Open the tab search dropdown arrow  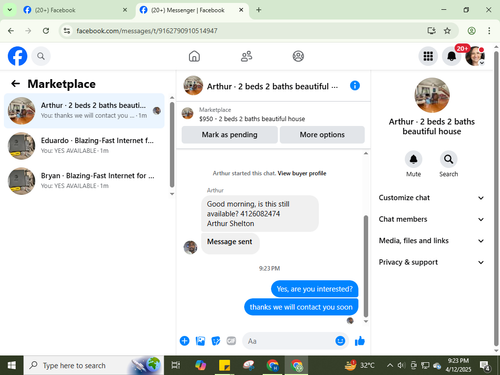[10, 10]
